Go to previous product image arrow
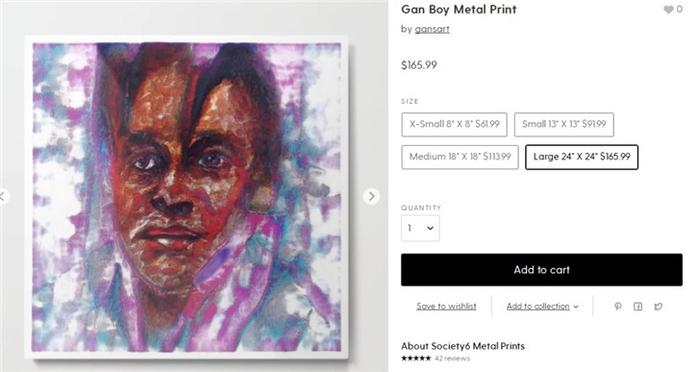 click(3, 196)
